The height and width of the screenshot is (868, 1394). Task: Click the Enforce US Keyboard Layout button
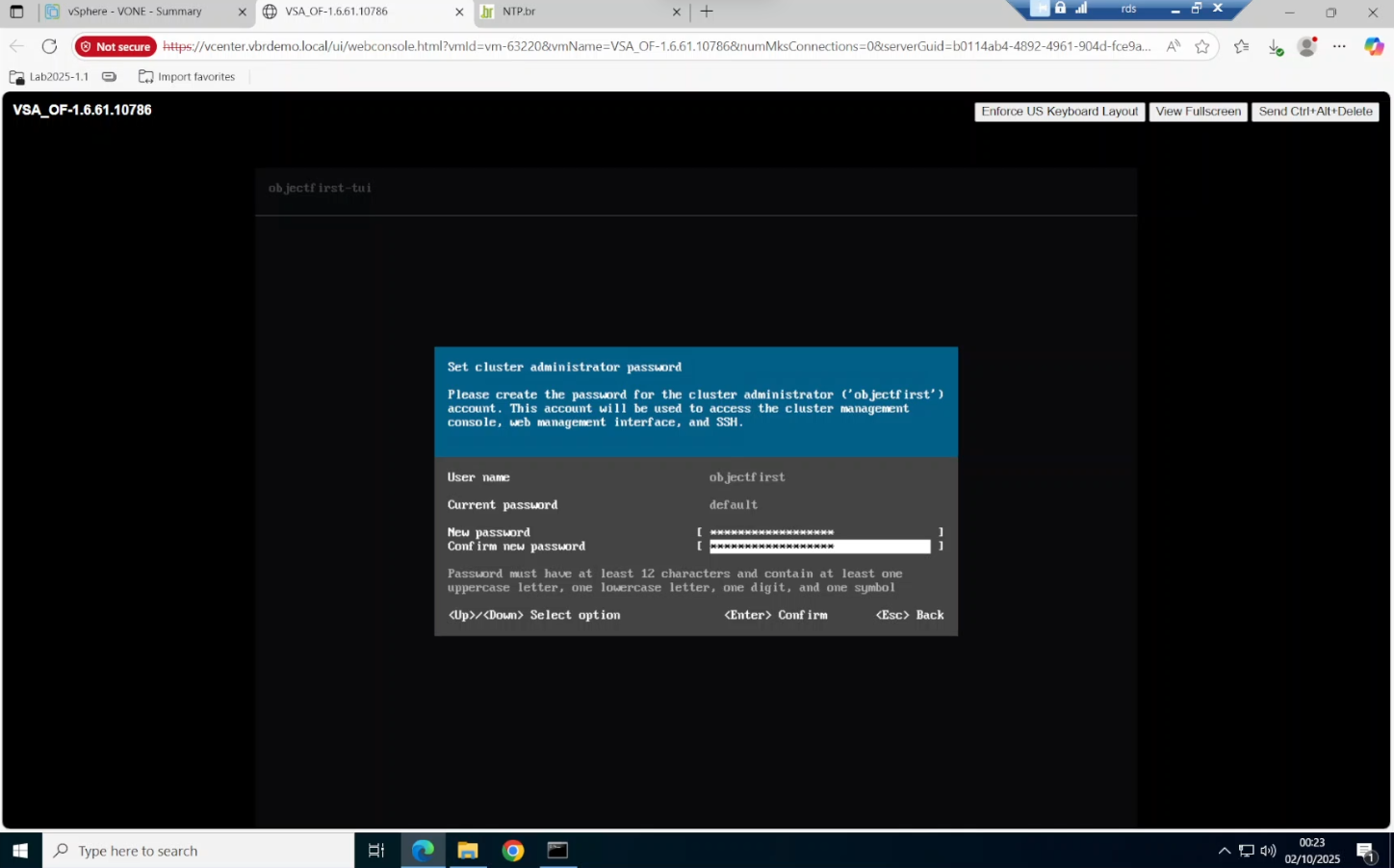pyautogui.click(x=1059, y=112)
